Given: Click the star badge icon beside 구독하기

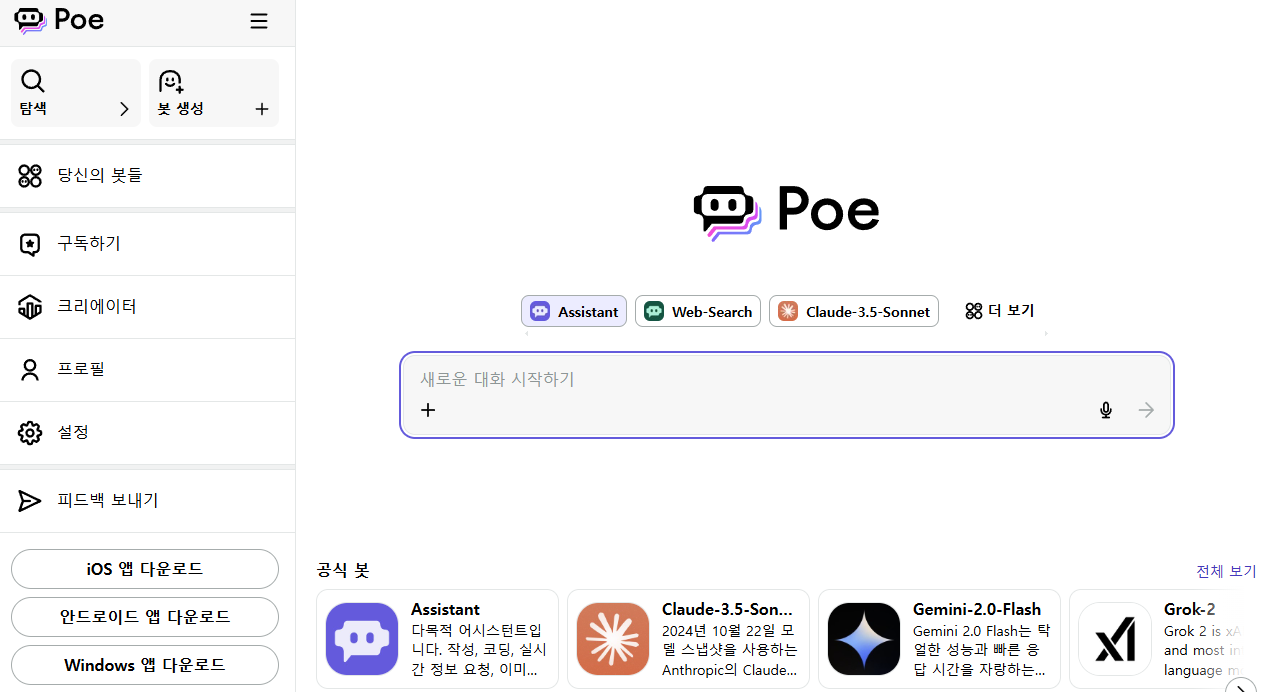Looking at the screenshot, I should 30,244.
